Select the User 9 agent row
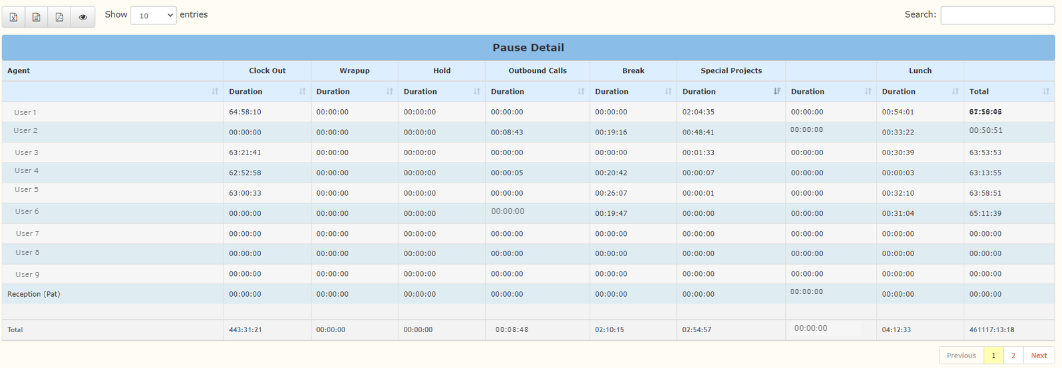The height and width of the screenshot is (371, 1062). pyautogui.click(x=528, y=274)
